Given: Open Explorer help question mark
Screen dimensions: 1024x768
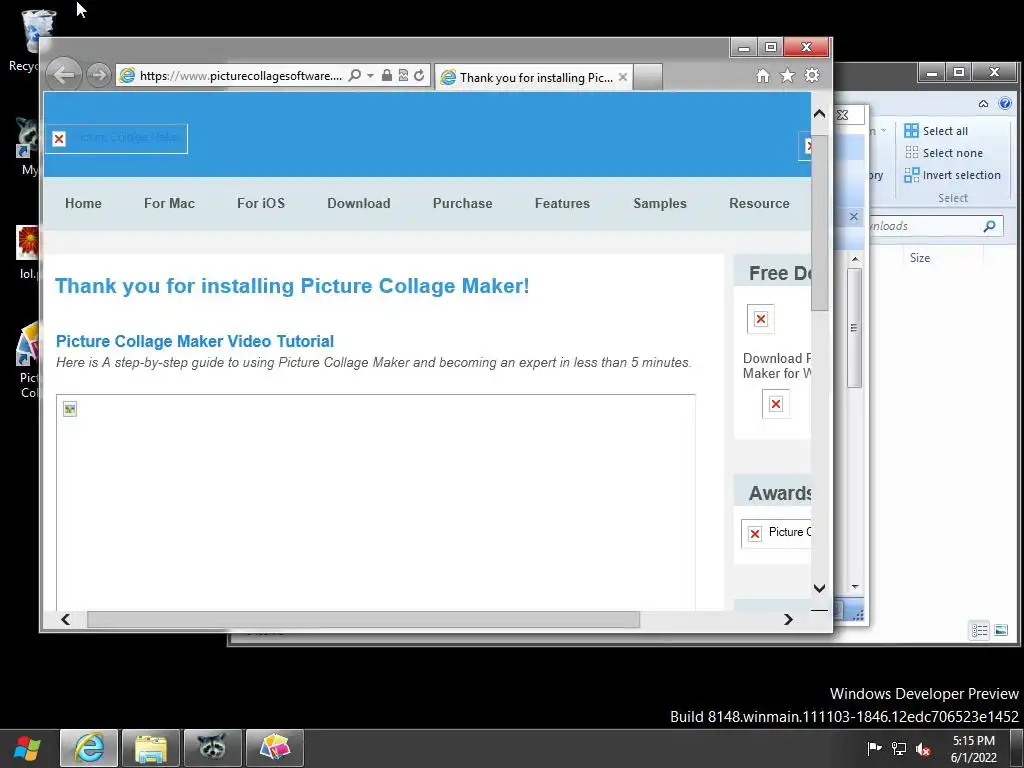Looking at the screenshot, I should coord(1005,103).
